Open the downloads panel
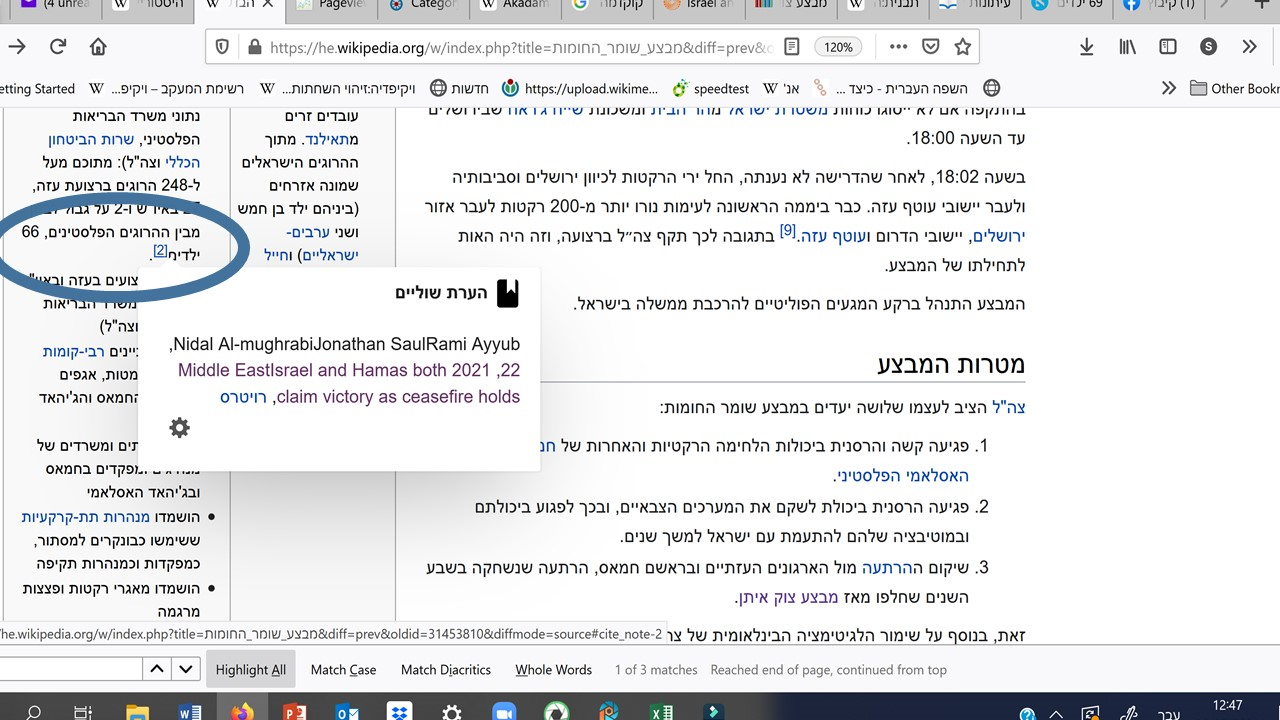Image resolution: width=1280 pixels, height=720 pixels. 1087,47
